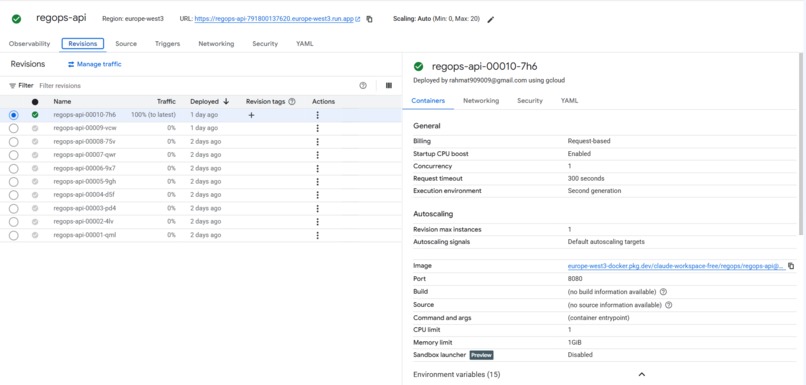806x385 pixels.
Task: Open actions menu for regops-api-00002-4lv
Action: click(317, 222)
